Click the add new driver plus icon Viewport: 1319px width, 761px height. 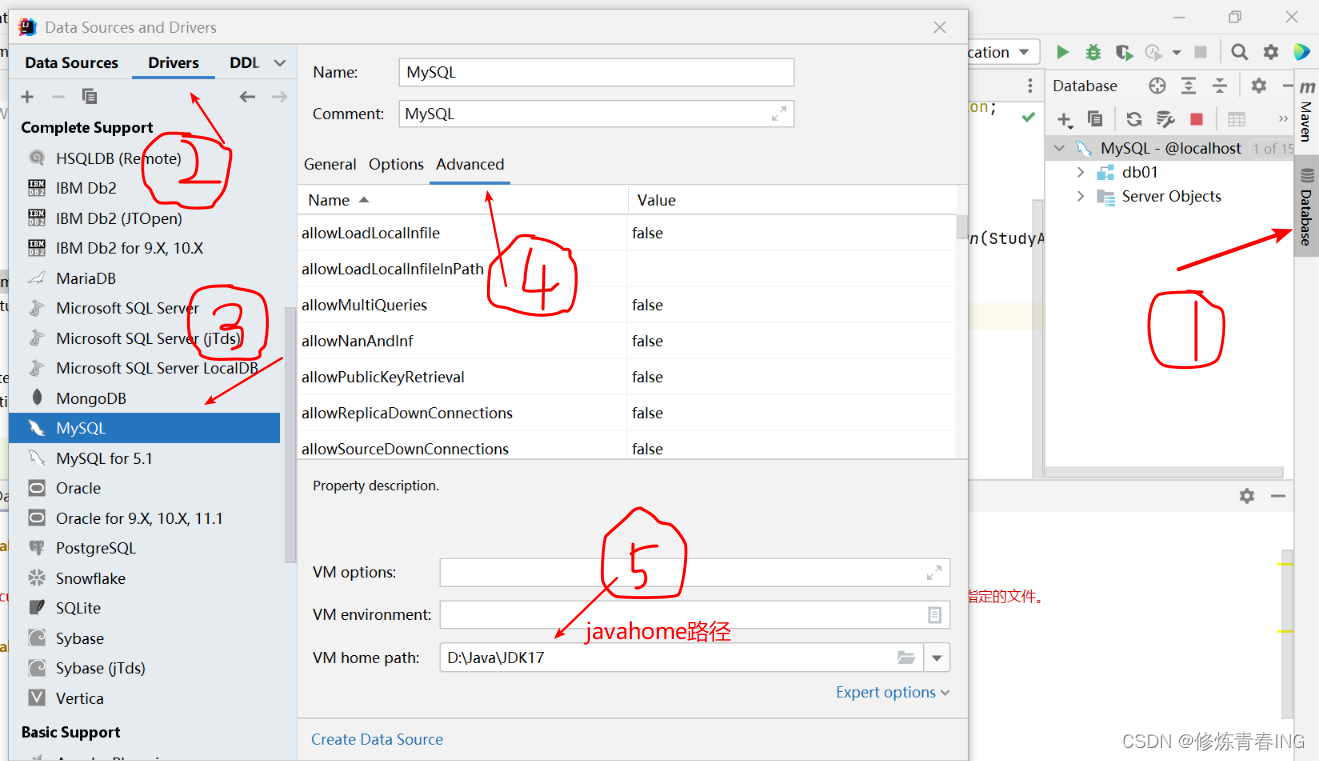coord(27,96)
